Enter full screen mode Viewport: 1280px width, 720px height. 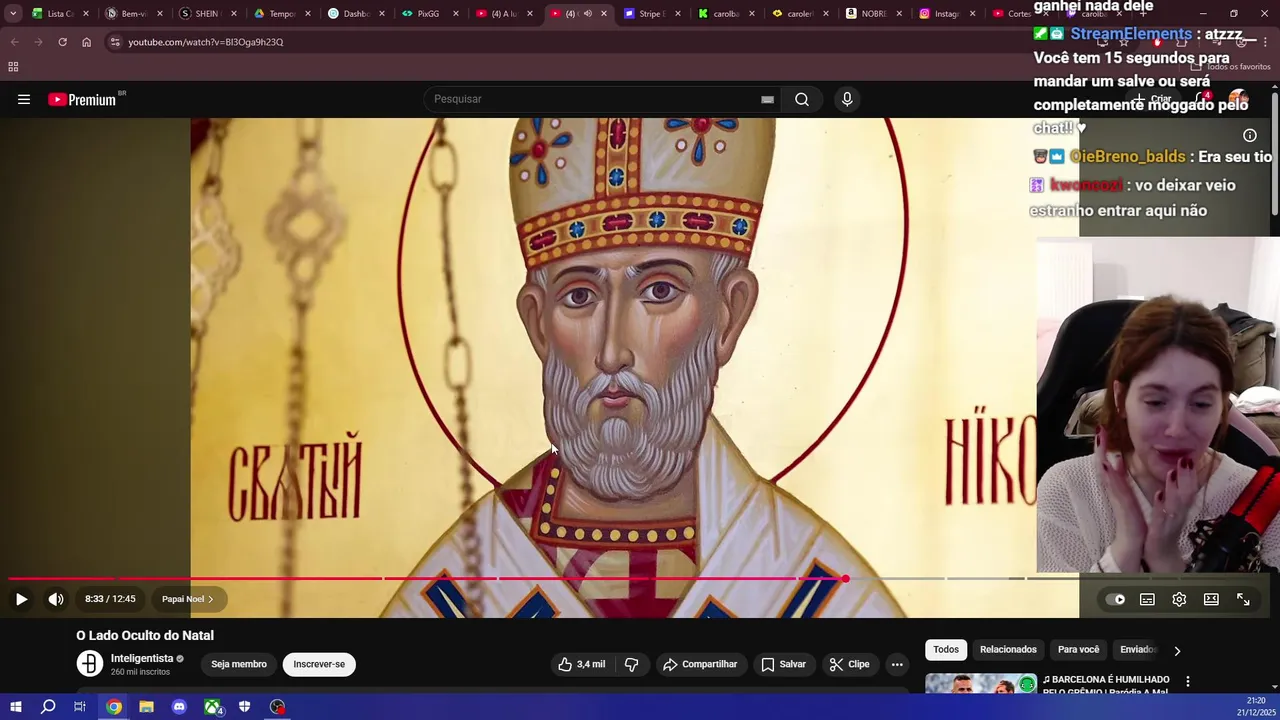1243,599
